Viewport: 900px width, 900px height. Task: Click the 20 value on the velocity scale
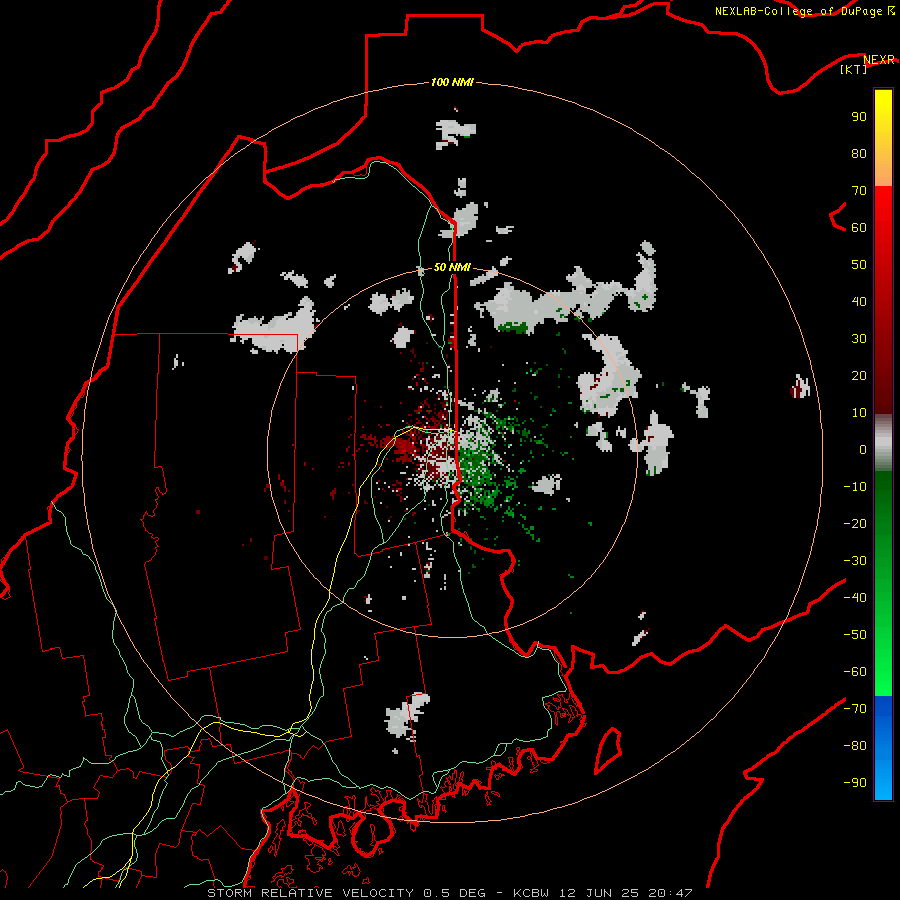[x=859, y=375]
